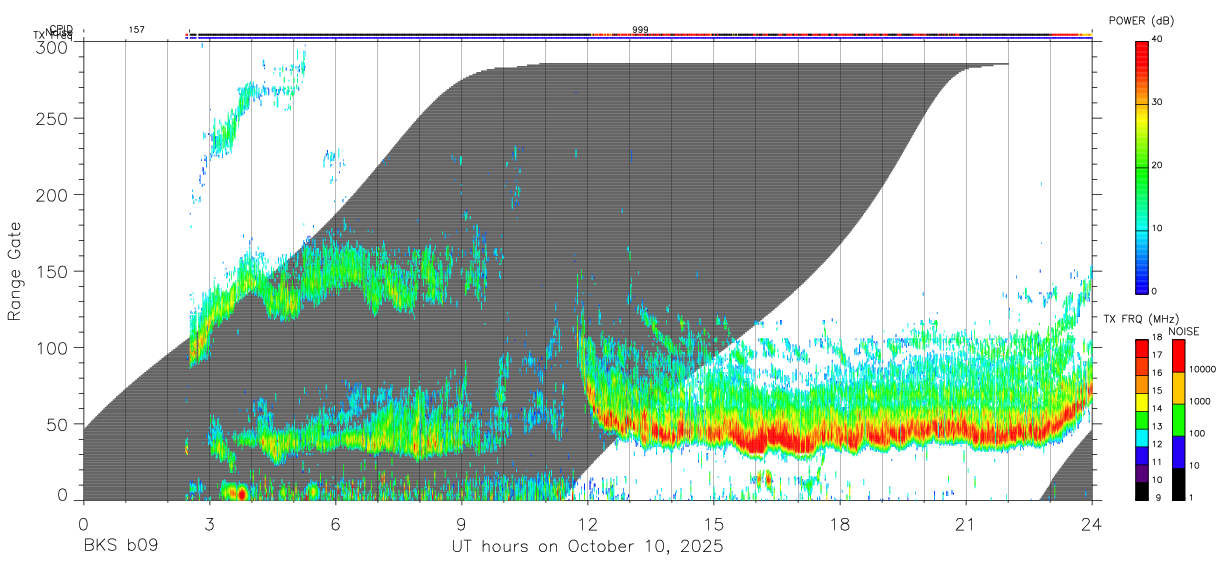The width and height of the screenshot is (1228, 567).
Task: Click the UT hours on October 10, 2025 label
Action: 588,547
